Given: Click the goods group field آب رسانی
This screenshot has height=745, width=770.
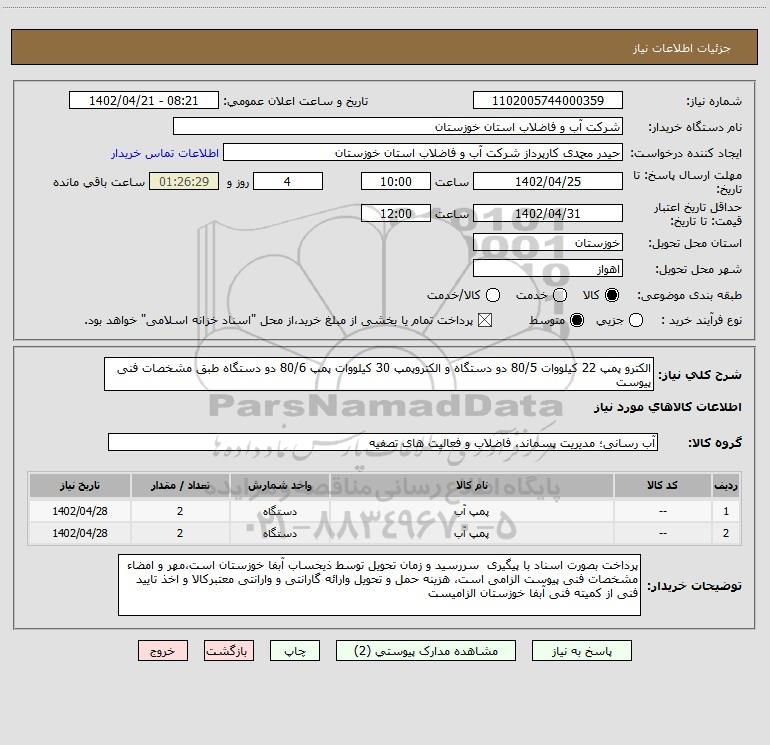Looking at the screenshot, I should click(x=383, y=442).
